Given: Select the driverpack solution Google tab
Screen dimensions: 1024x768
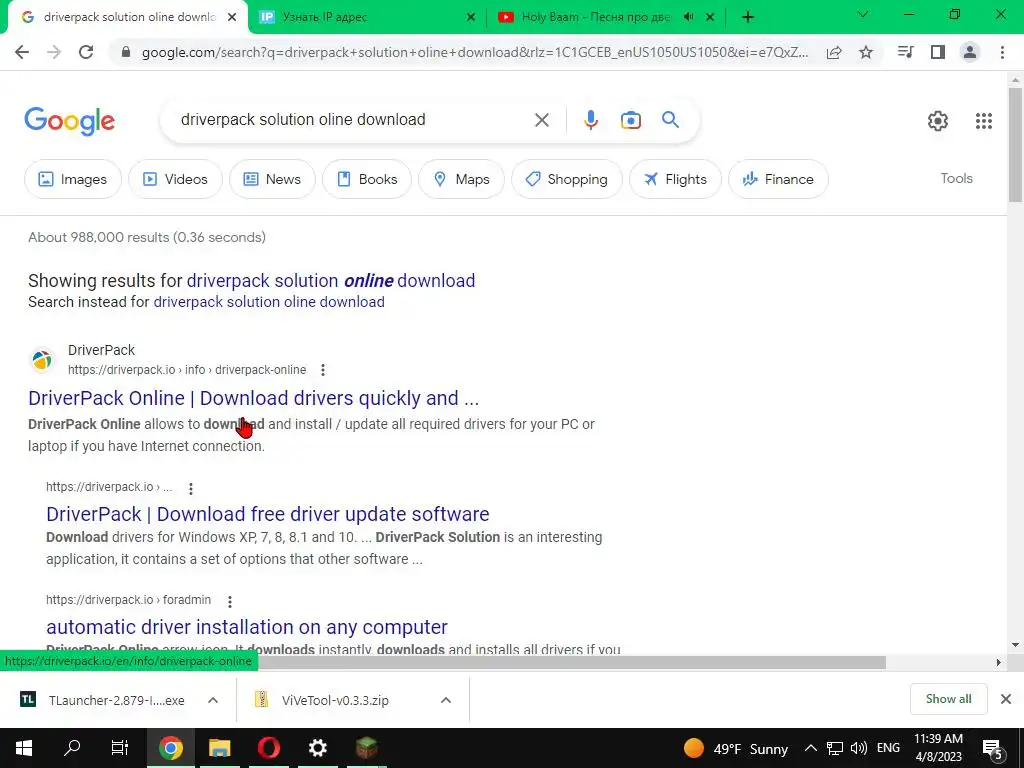Looking at the screenshot, I should (128, 17).
